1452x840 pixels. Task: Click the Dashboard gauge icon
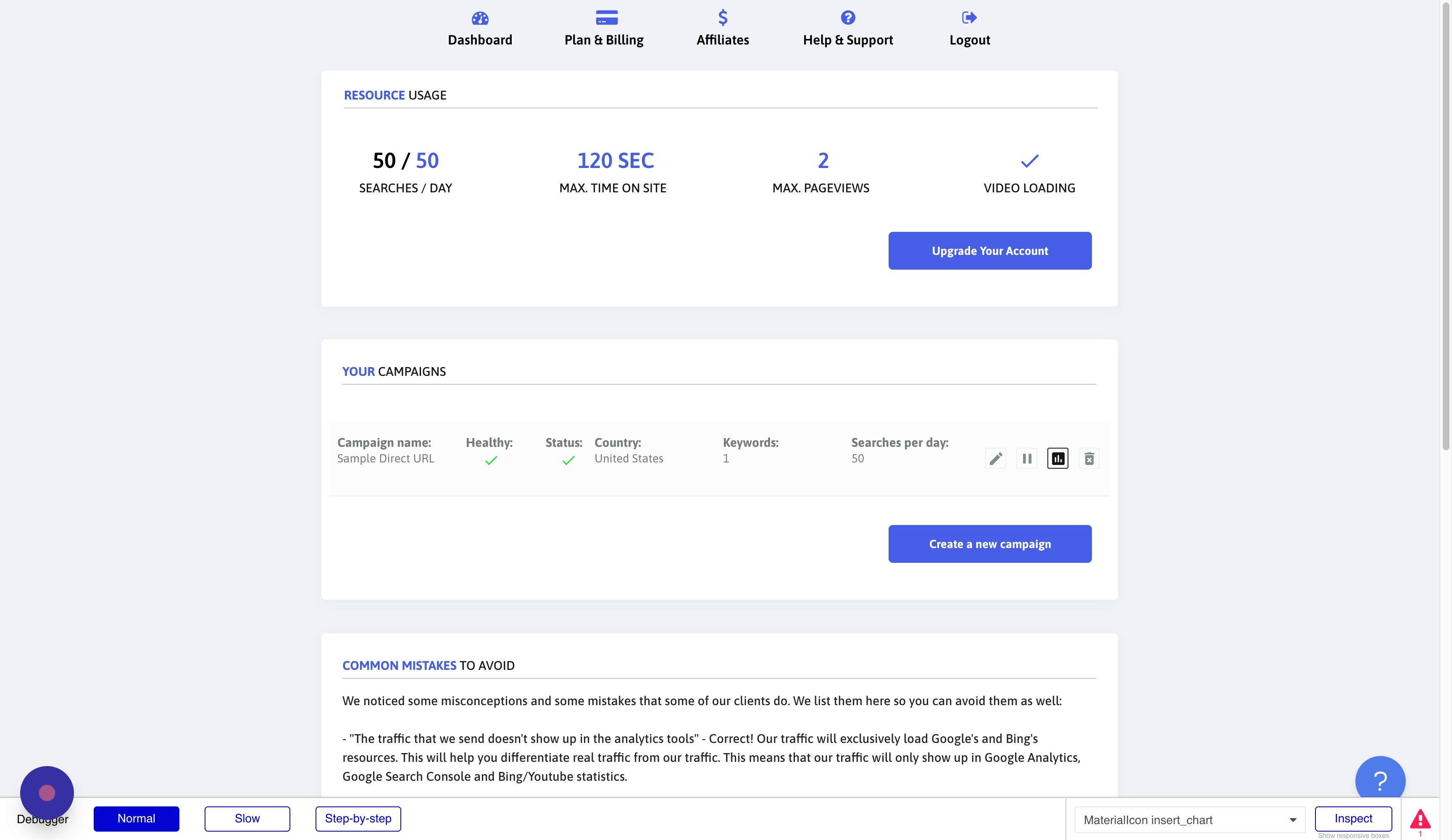click(x=480, y=18)
